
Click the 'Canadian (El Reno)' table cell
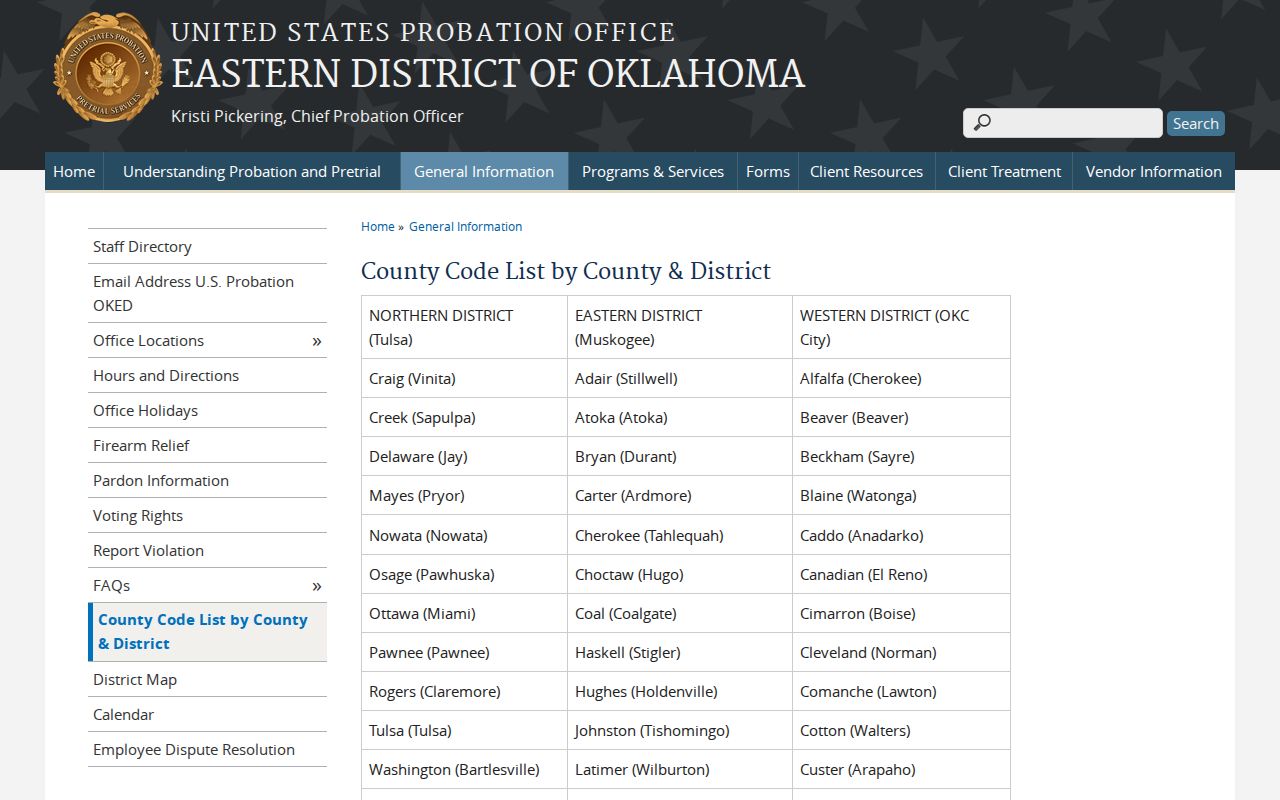coord(901,574)
